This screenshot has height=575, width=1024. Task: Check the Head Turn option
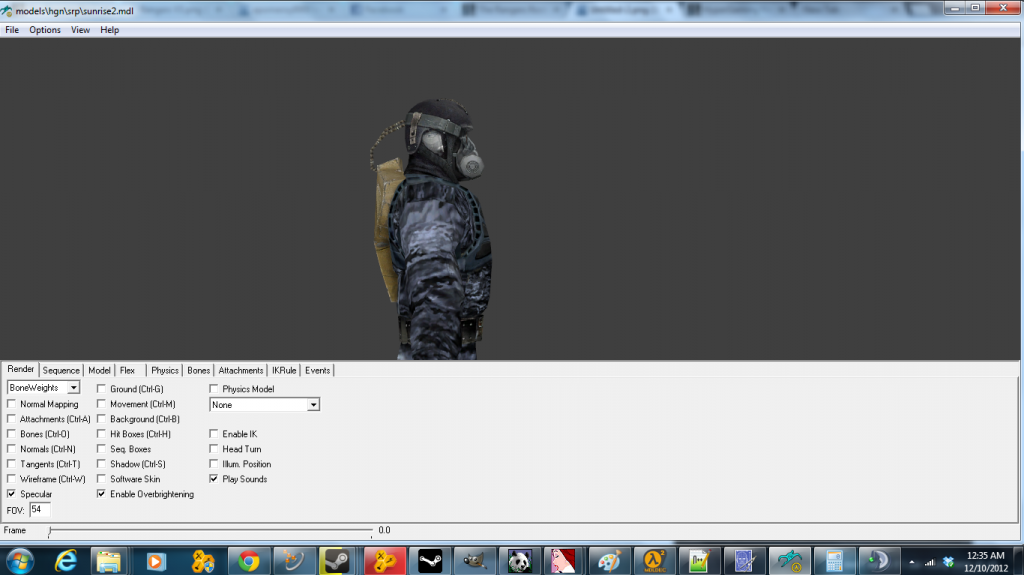tap(214, 449)
